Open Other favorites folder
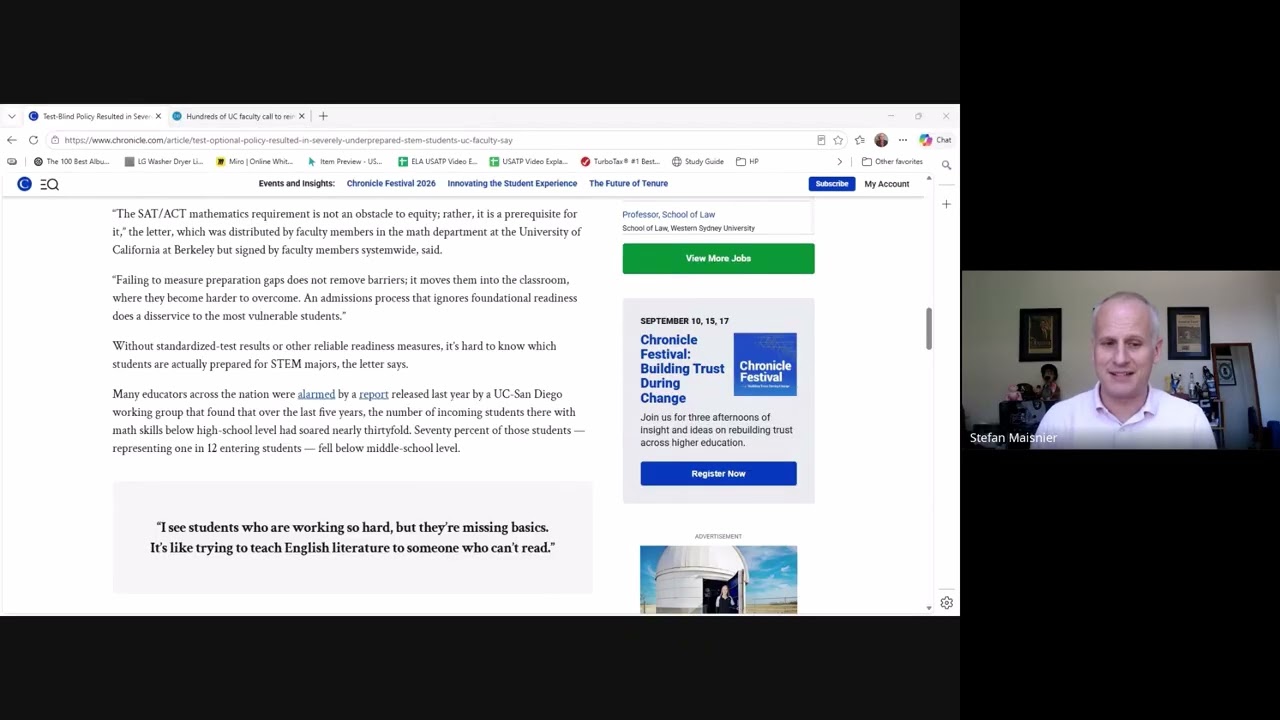This screenshot has height=720, width=1280. 892,161
